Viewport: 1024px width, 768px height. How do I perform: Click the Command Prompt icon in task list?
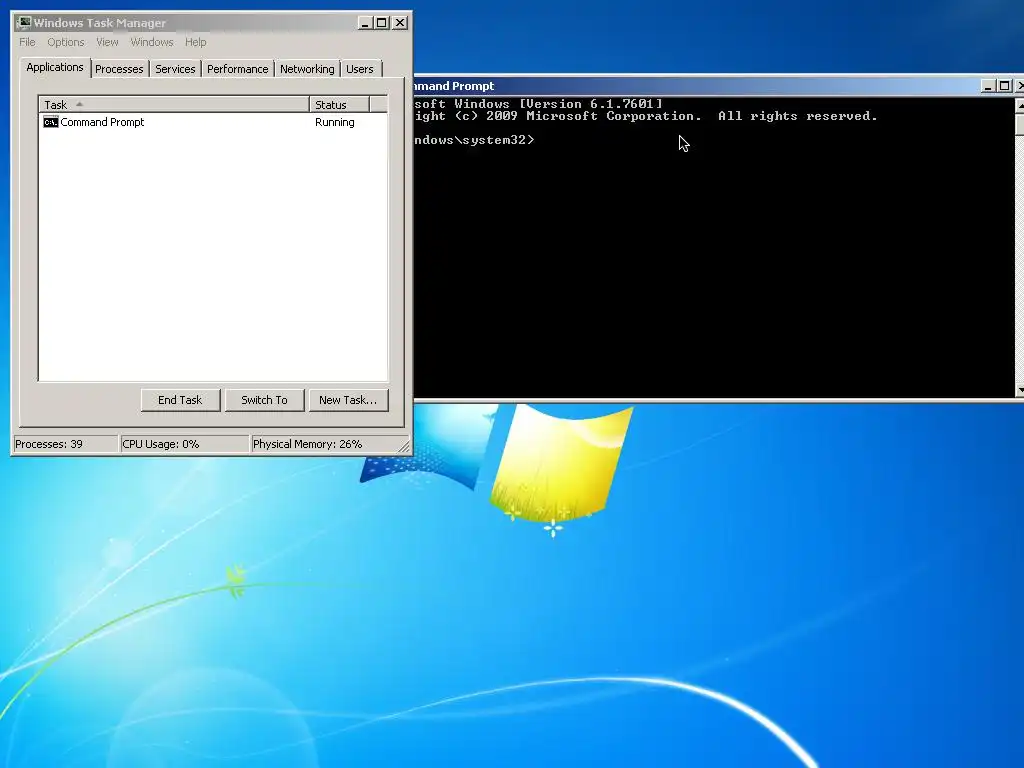pyautogui.click(x=50, y=122)
